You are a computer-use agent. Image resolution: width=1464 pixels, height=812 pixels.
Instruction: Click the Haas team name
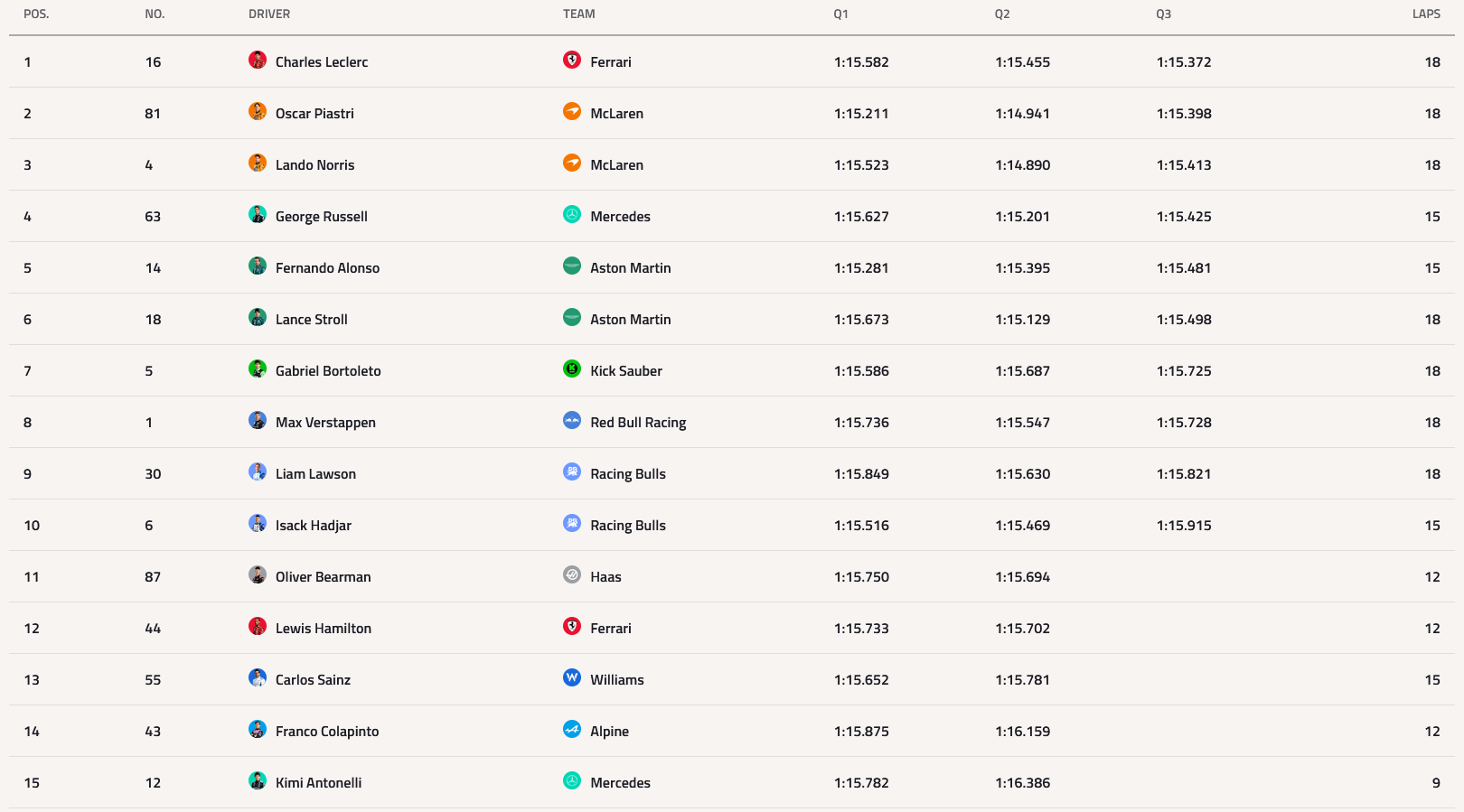[x=605, y=577]
